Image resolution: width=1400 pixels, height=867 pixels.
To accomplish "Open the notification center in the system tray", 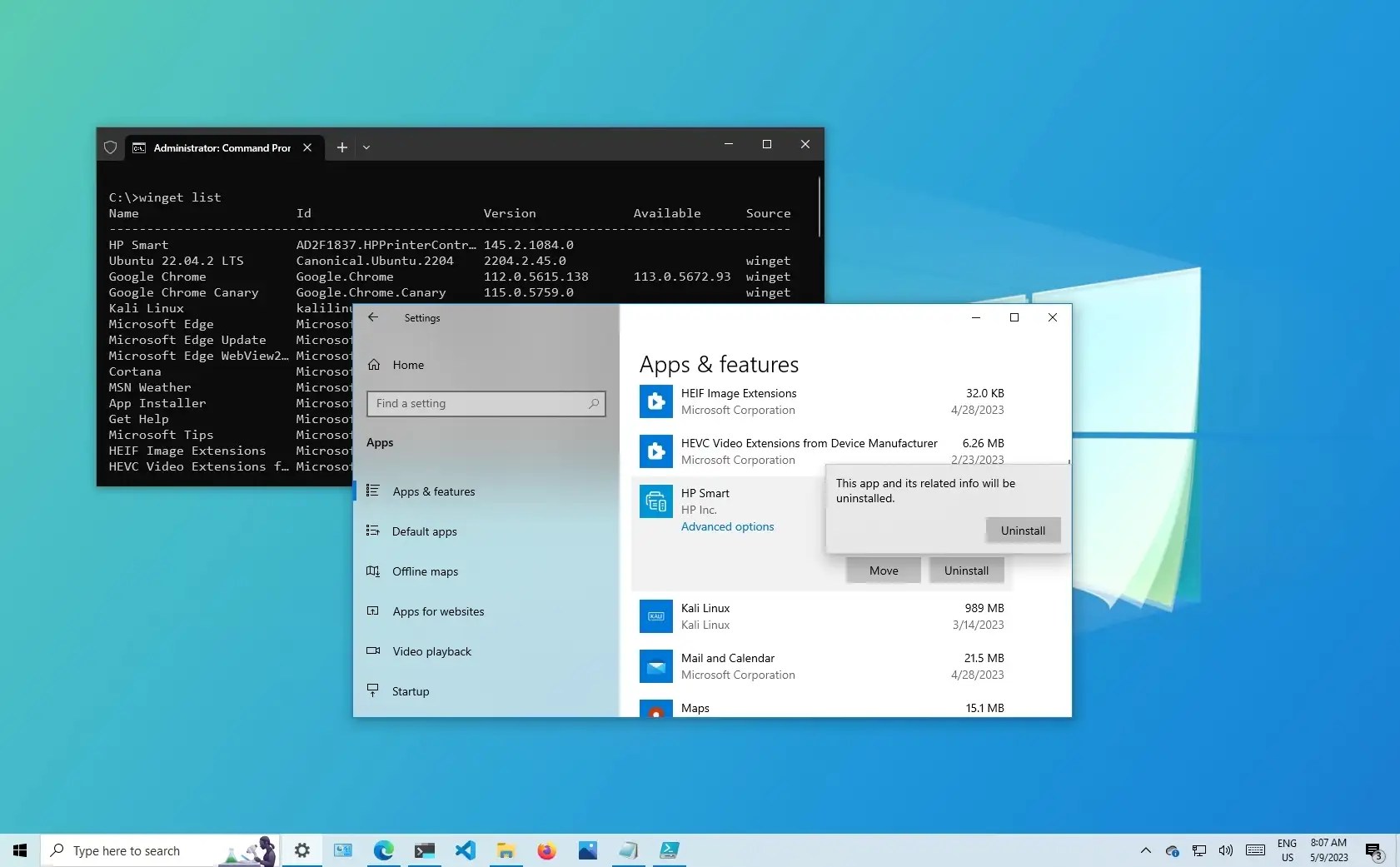I will pos(1372,850).
